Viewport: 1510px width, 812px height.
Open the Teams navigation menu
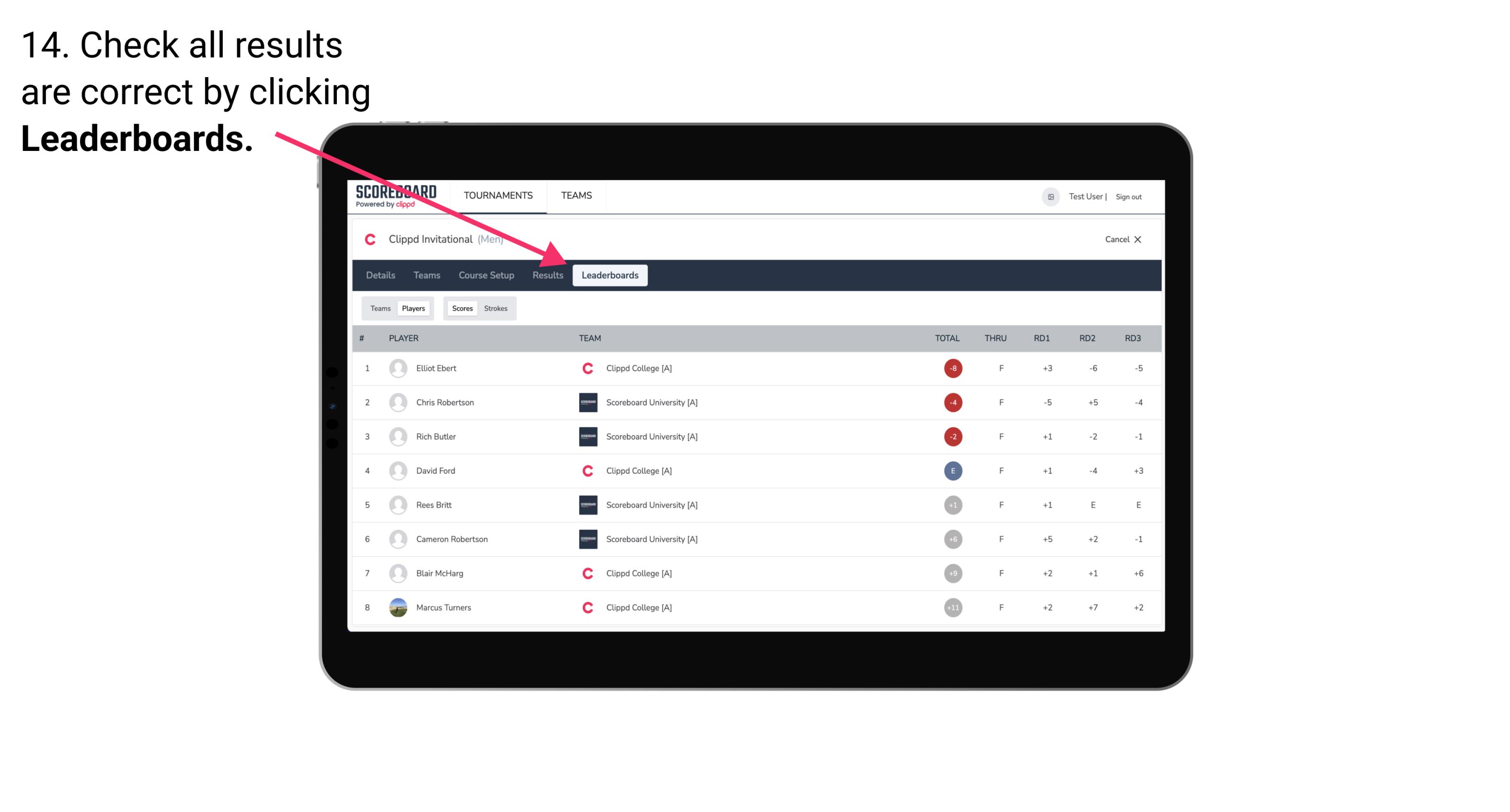[578, 195]
